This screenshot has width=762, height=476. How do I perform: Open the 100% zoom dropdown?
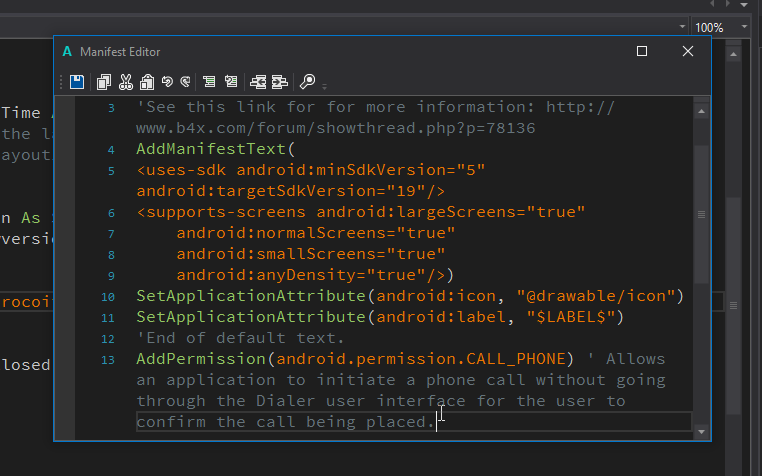point(744,27)
